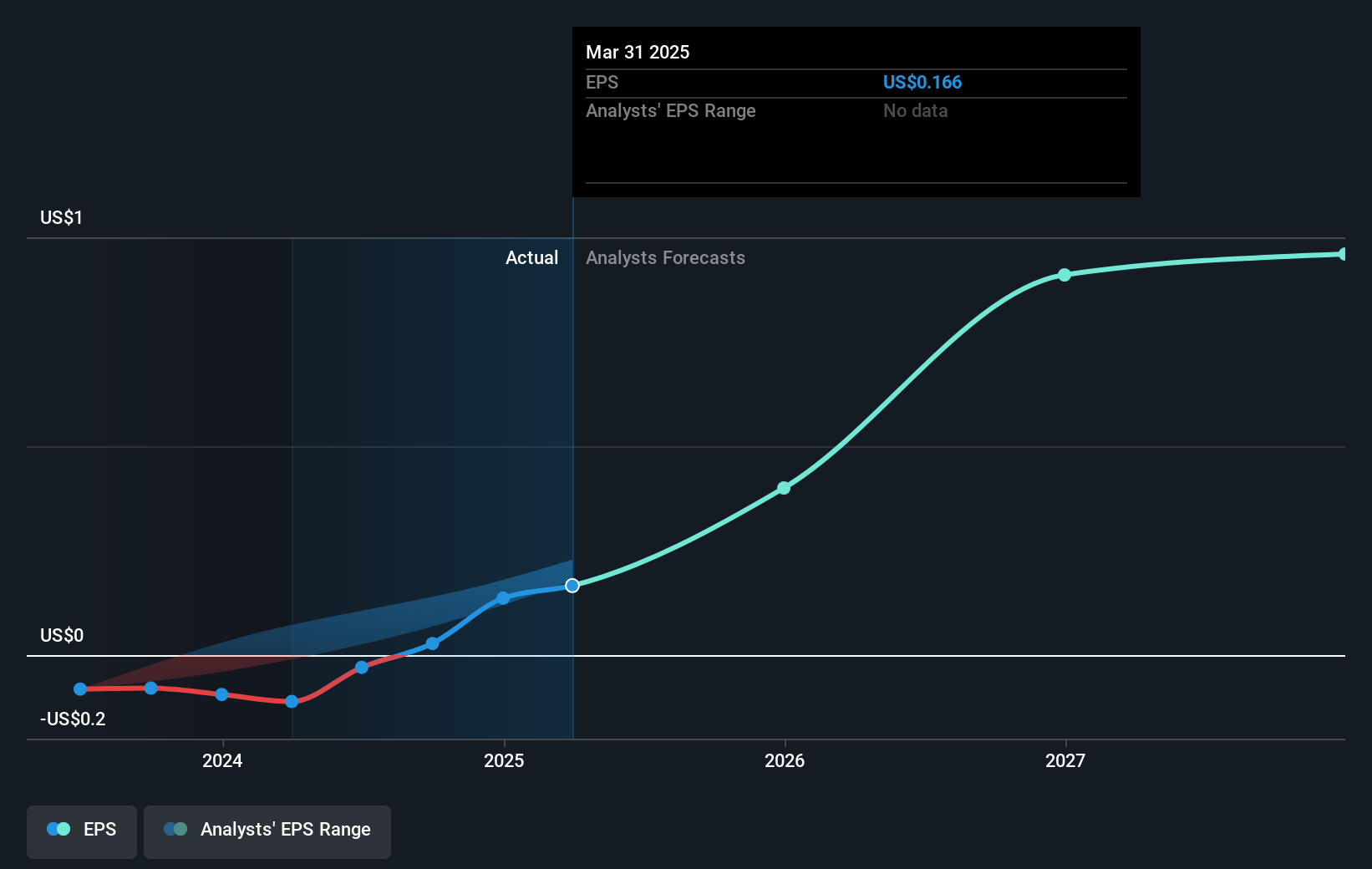Click the Analysts' EPS Range legend color dots
Screen dimensions: 1372x869
[x=175, y=829]
